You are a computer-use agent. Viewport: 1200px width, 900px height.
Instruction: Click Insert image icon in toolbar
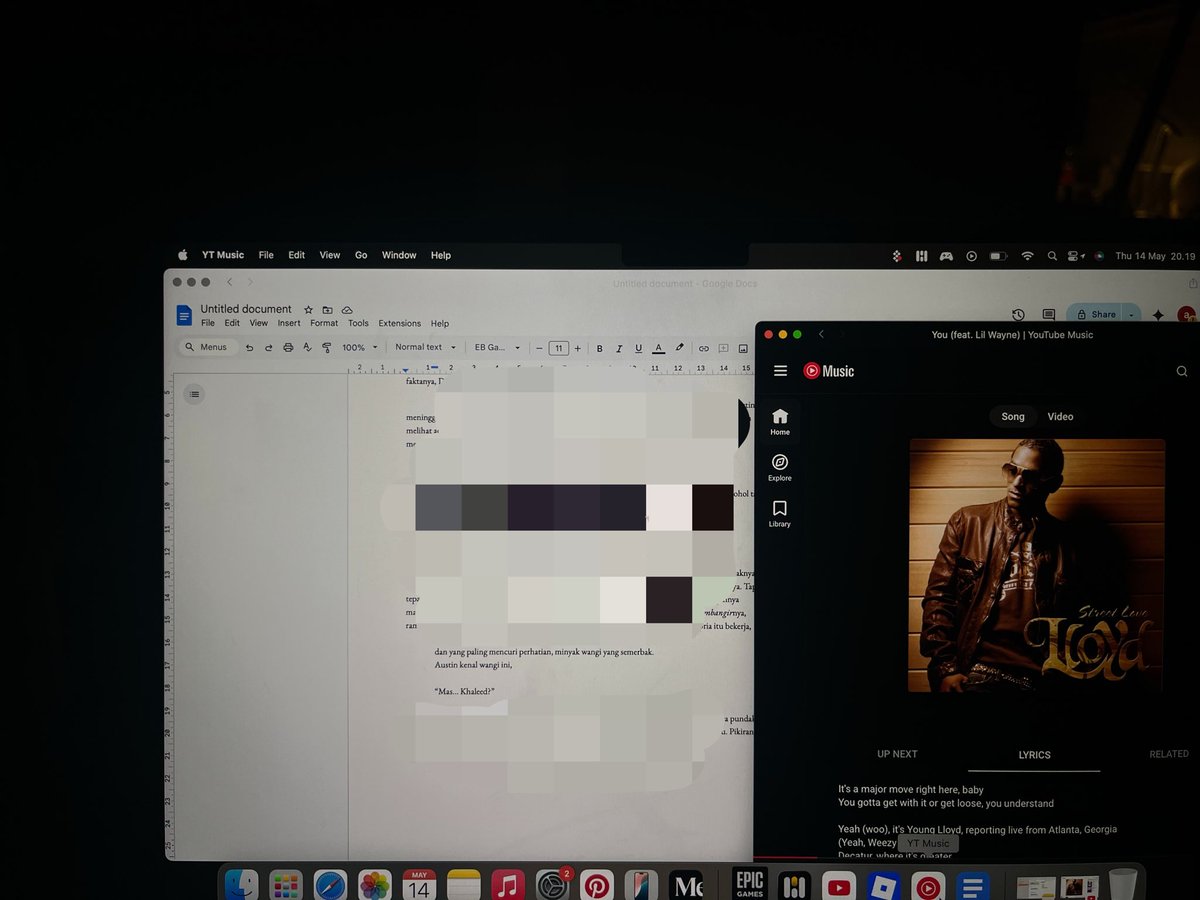[x=743, y=348]
